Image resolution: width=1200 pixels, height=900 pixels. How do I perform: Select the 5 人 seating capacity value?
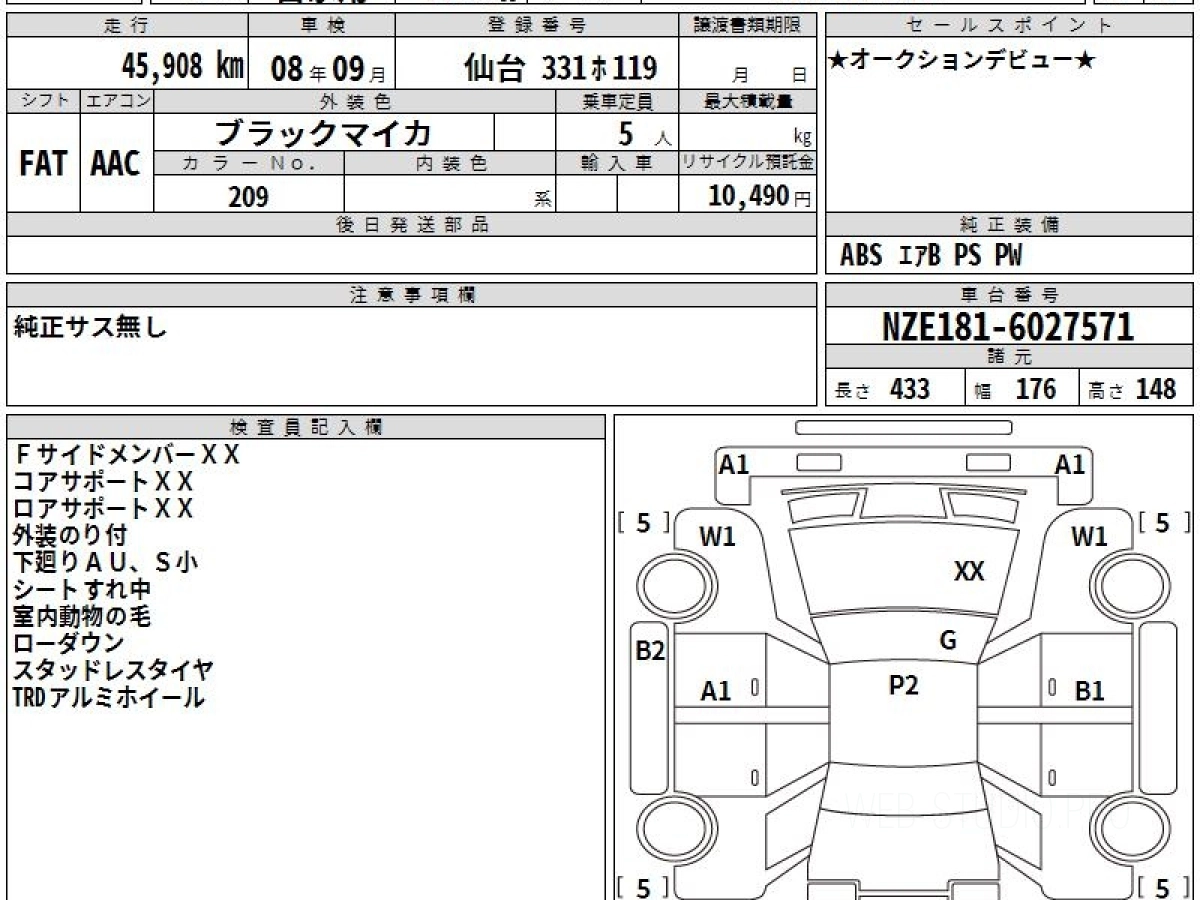[645, 134]
